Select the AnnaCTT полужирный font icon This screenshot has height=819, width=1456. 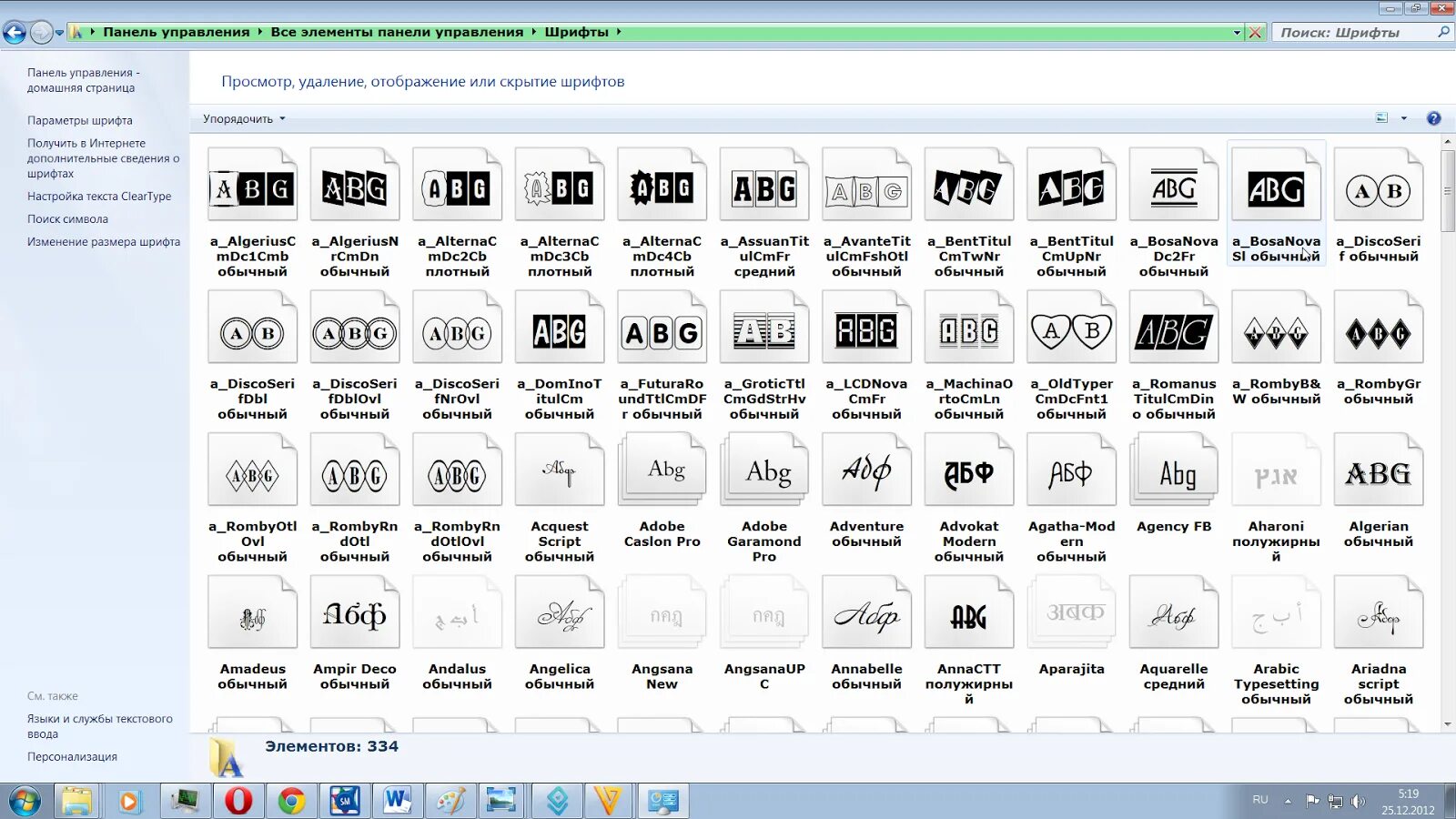coord(969,612)
